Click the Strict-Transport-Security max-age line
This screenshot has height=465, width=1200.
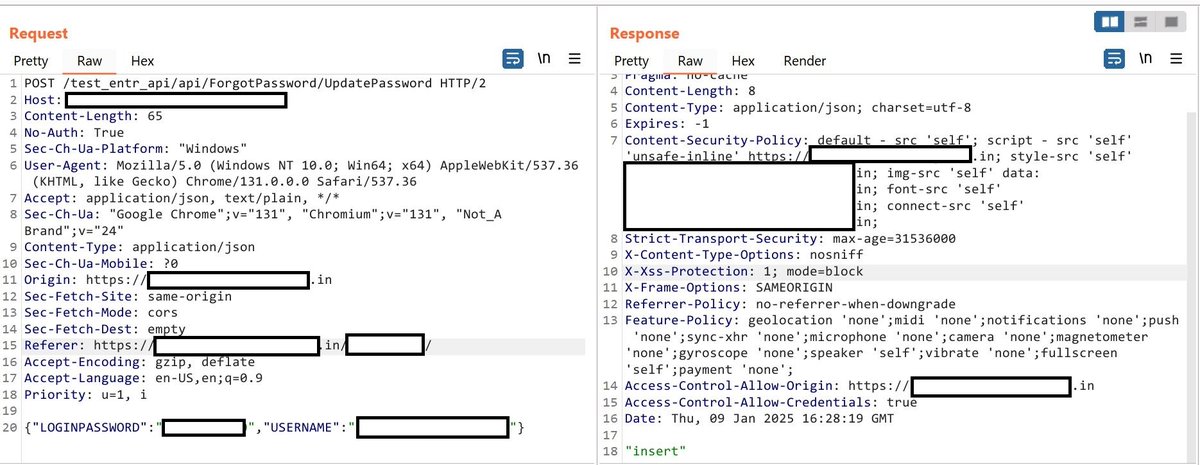790,239
